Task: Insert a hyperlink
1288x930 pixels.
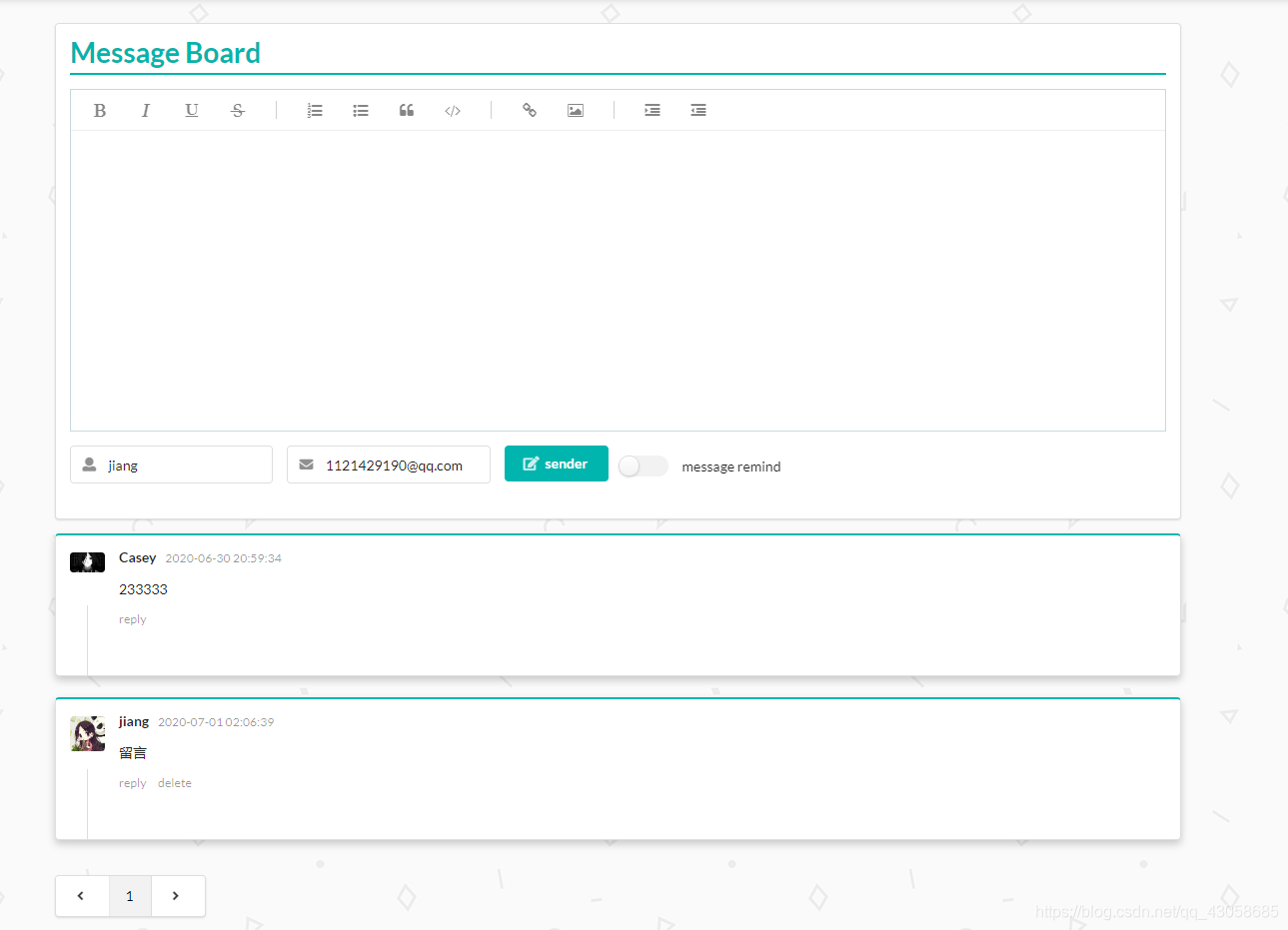Action: pyautogui.click(x=530, y=111)
